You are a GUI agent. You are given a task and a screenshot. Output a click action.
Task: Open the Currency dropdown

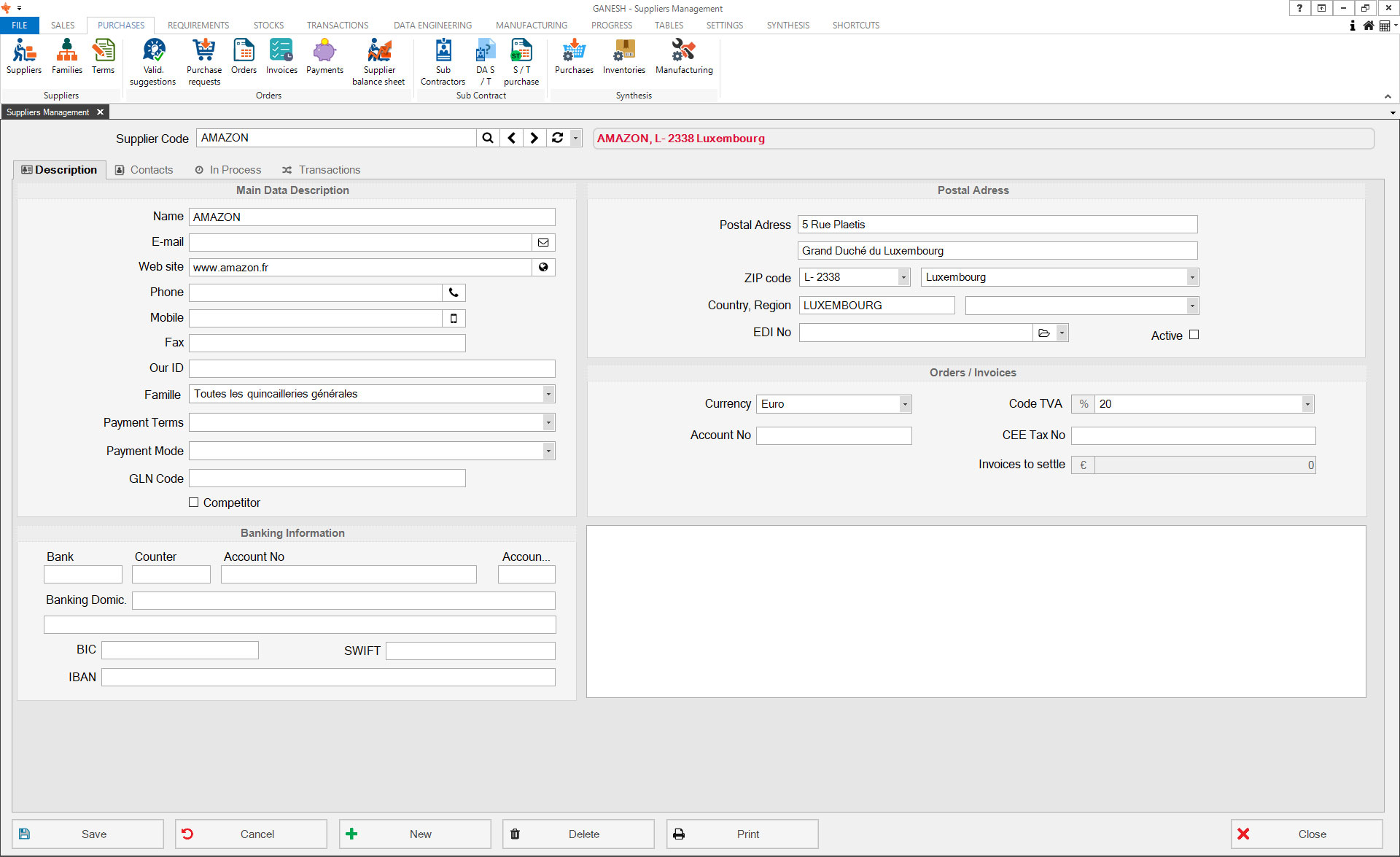click(x=904, y=404)
